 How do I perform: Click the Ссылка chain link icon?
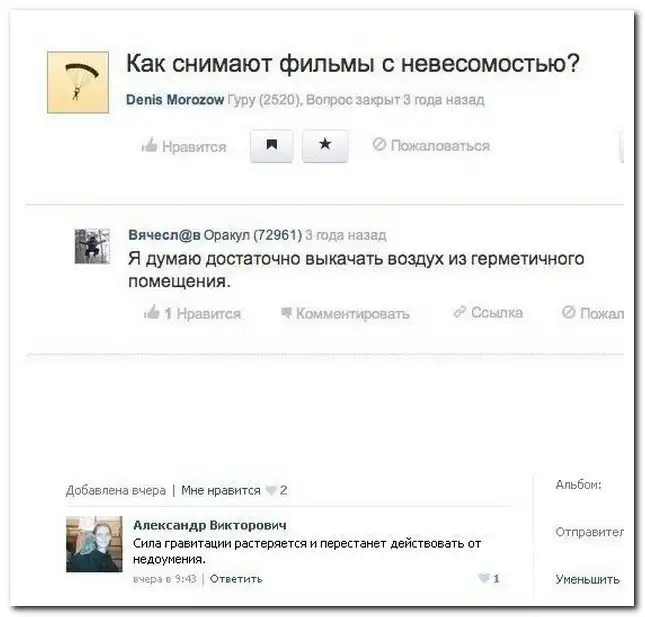point(459,312)
